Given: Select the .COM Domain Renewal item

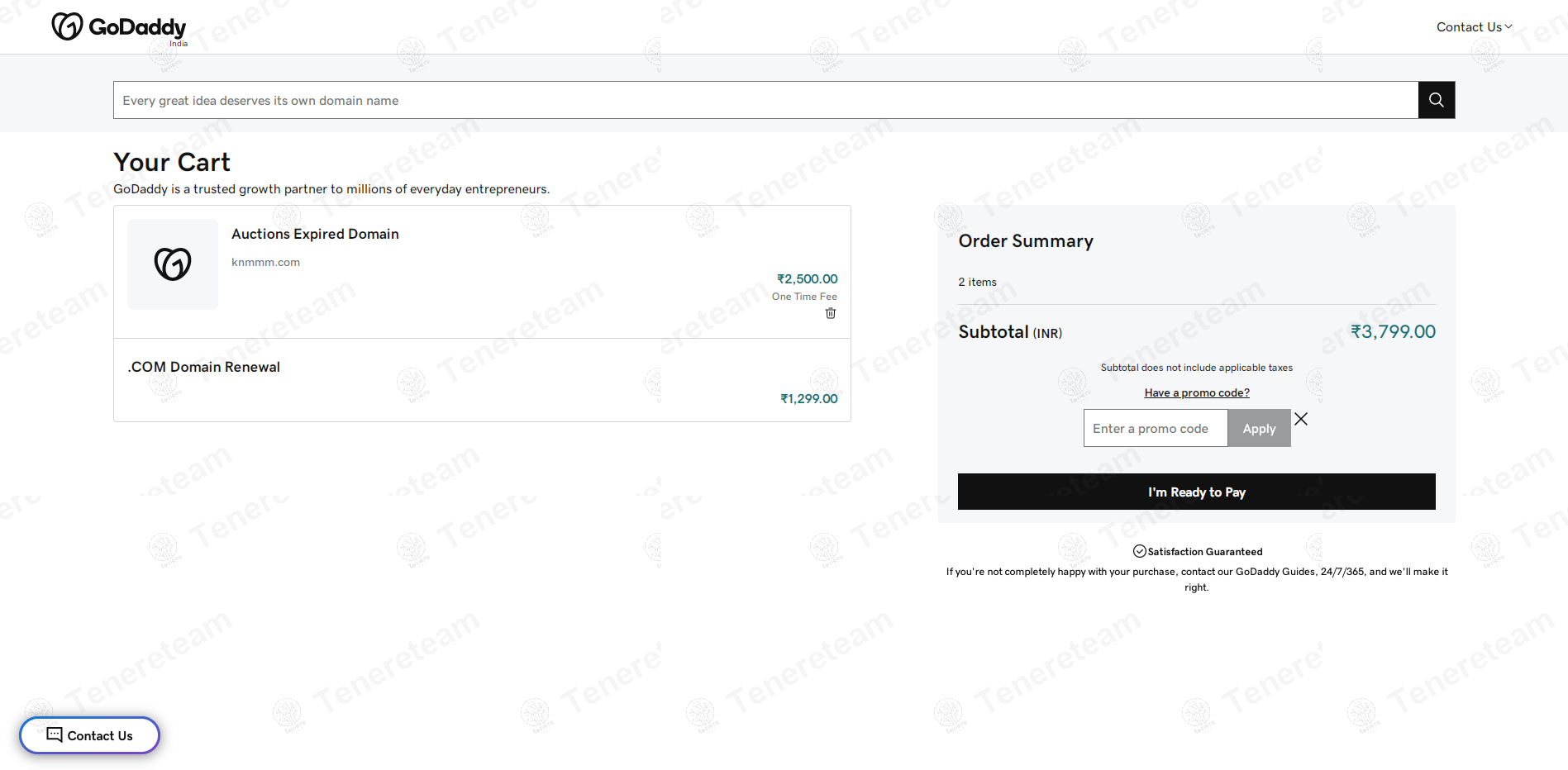Looking at the screenshot, I should [x=204, y=367].
